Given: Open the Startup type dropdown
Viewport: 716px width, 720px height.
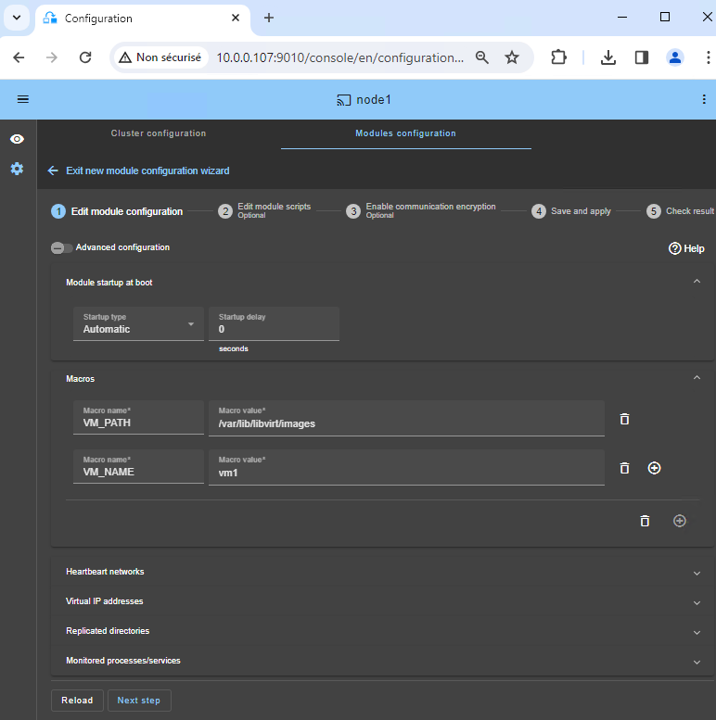Looking at the screenshot, I should coord(138,324).
